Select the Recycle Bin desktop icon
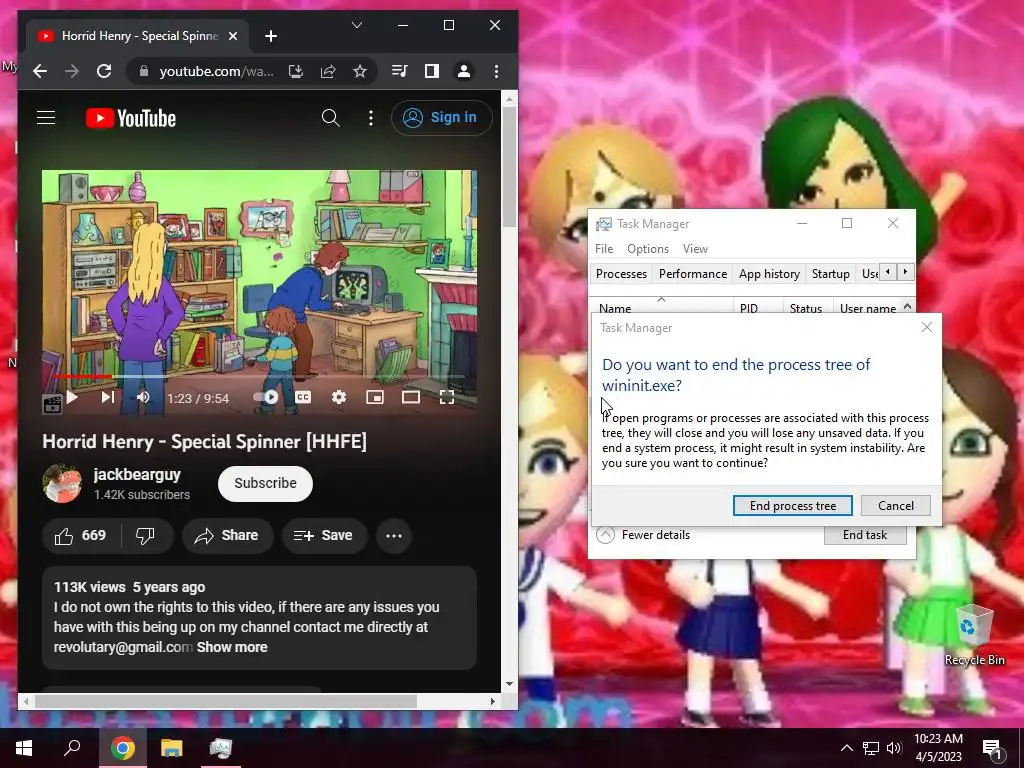The height and width of the screenshot is (768, 1024). pos(974,635)
